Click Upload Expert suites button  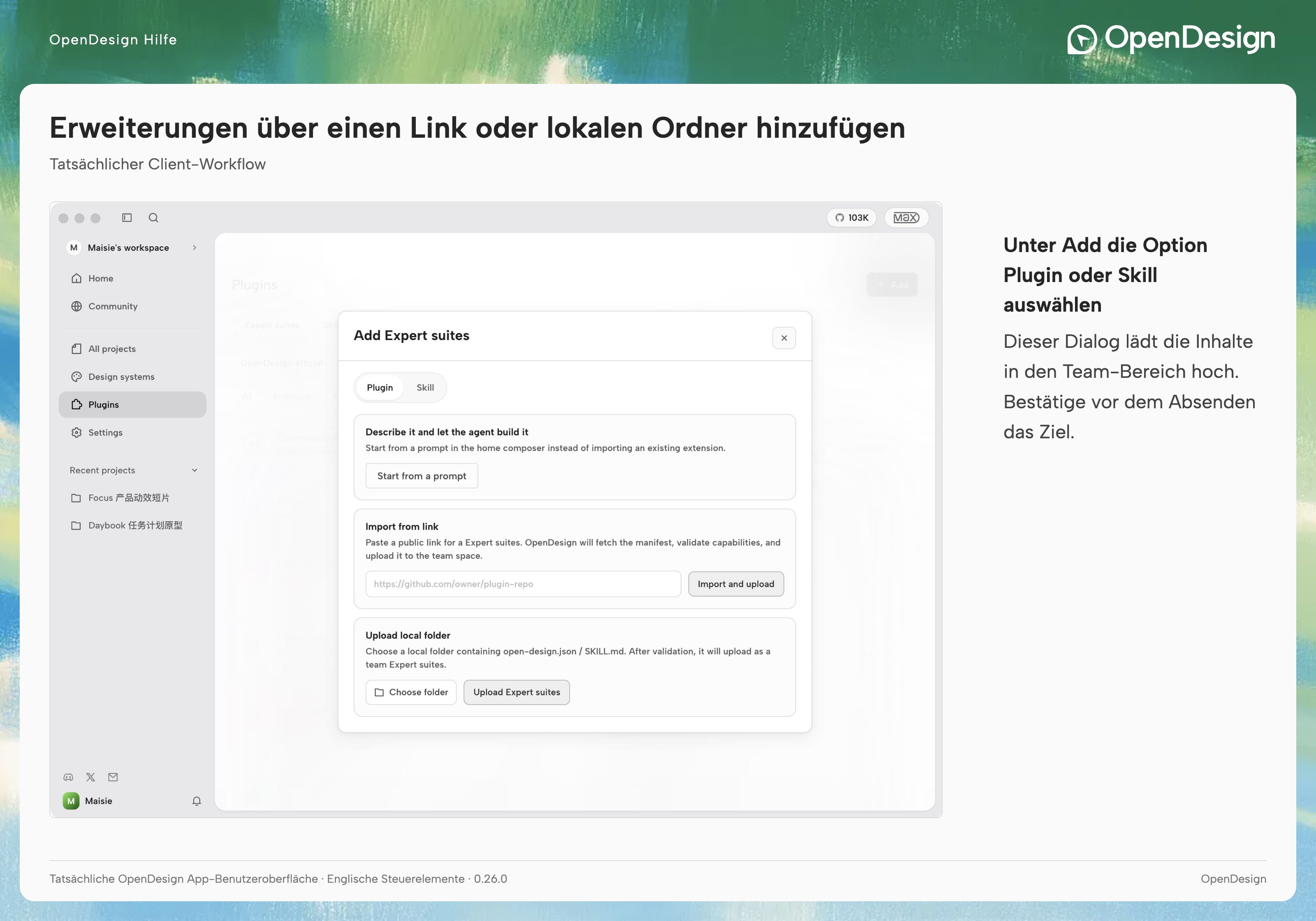click(517, 692)
